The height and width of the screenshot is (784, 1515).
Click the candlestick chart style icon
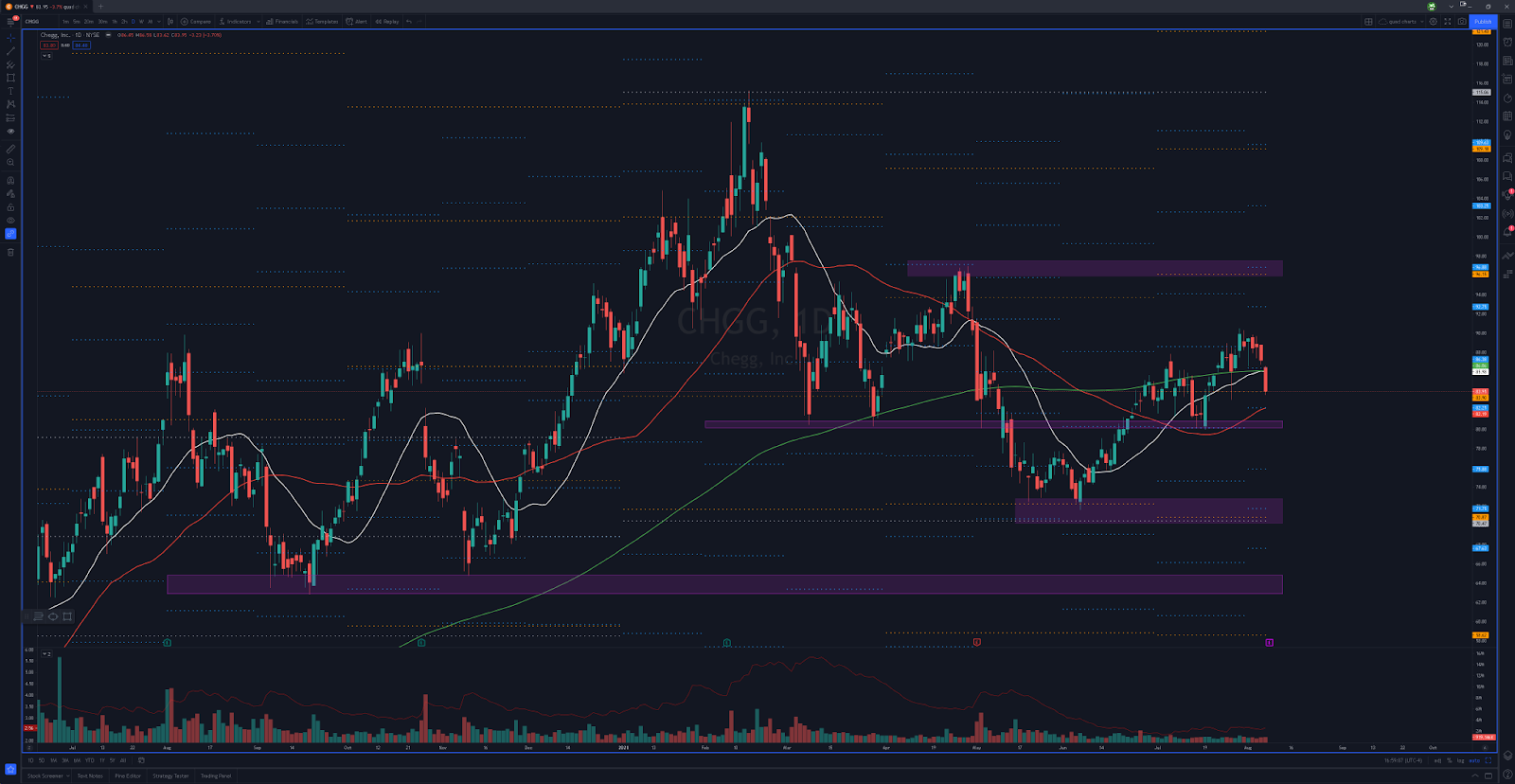[170, 21]
